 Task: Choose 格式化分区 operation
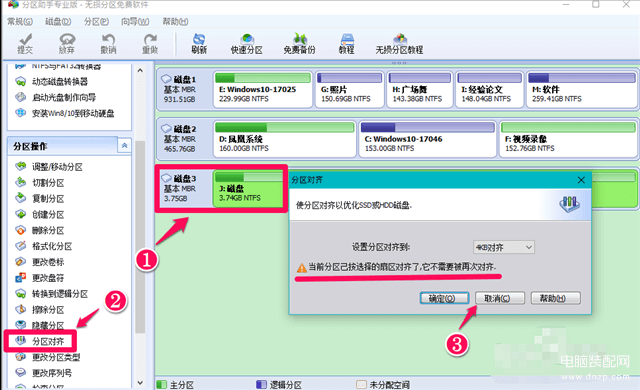coord(43,246)
